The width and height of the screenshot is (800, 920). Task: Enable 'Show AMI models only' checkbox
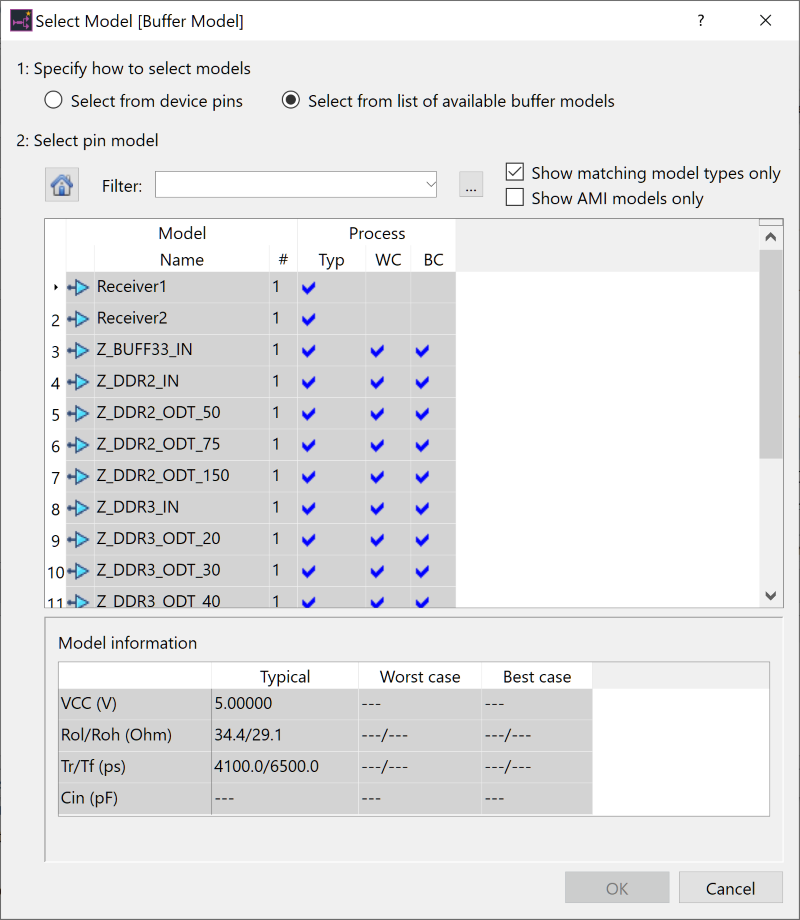click(515, 198)
